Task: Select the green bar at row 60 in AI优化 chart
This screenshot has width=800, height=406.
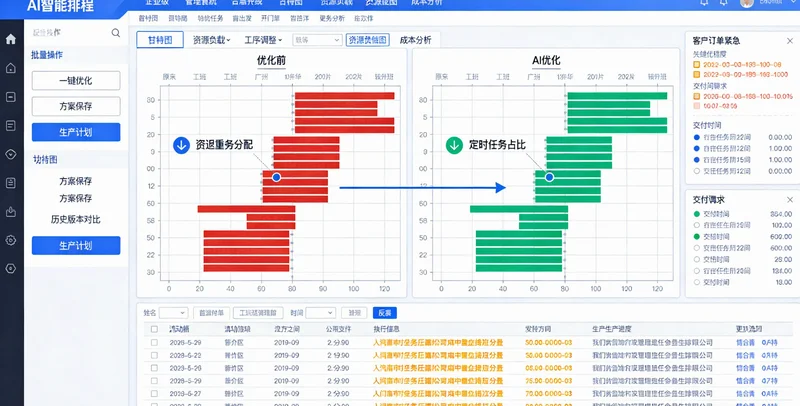Action: [519, 209]
